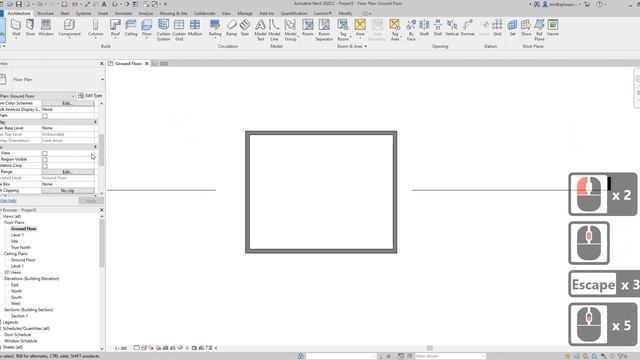Choose the Model Text tool
This screenshot has width=640, height=360.
click(x=260, y=30)
